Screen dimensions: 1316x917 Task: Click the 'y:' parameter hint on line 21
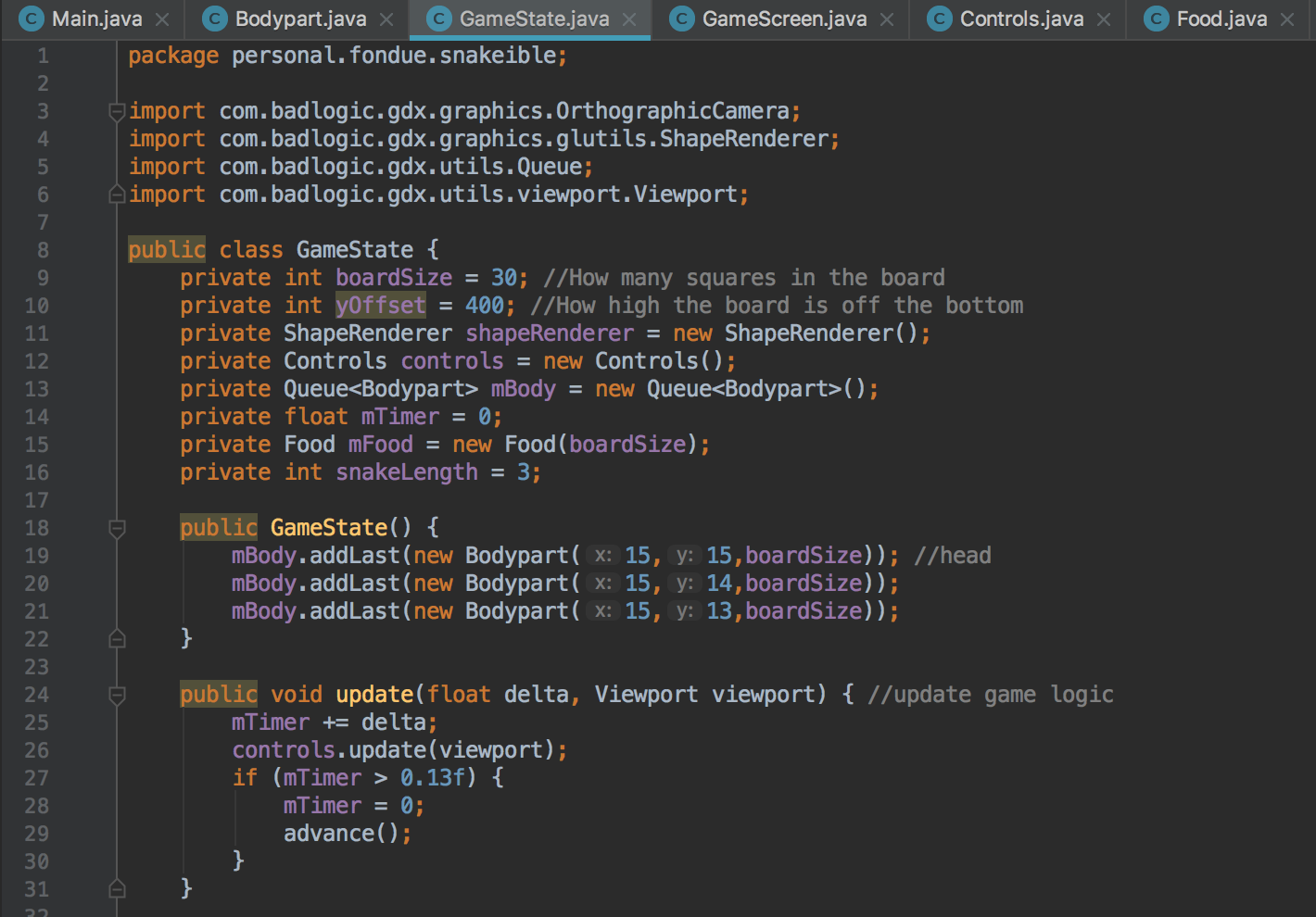point(685,611)
